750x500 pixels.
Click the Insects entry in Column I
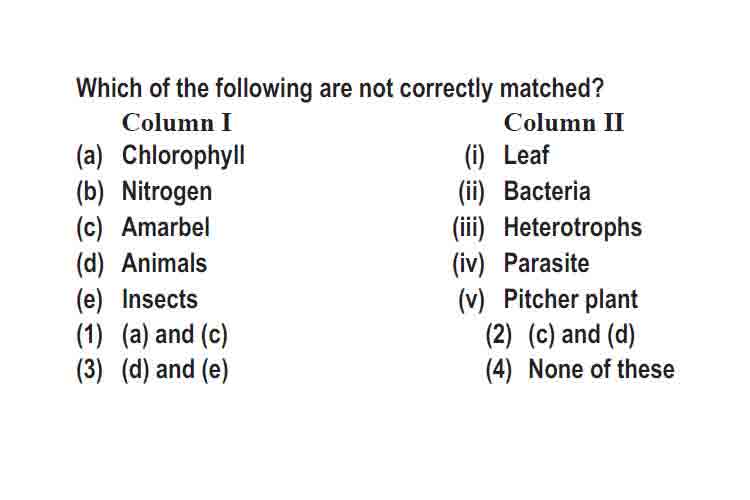(x=160, y=300)
